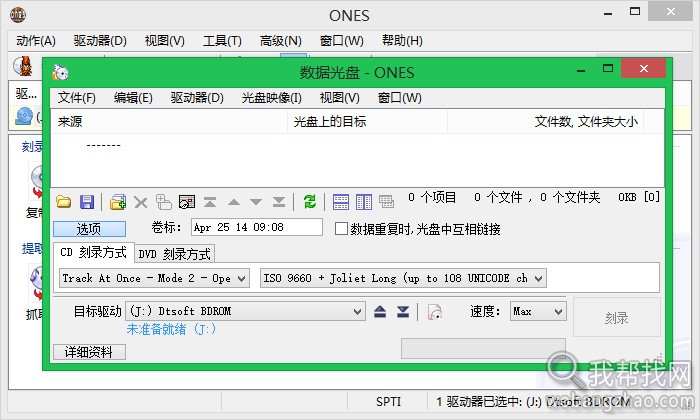Click the eject tray icon
Viewport: 700px width, 420px height.
pos(380,312)
